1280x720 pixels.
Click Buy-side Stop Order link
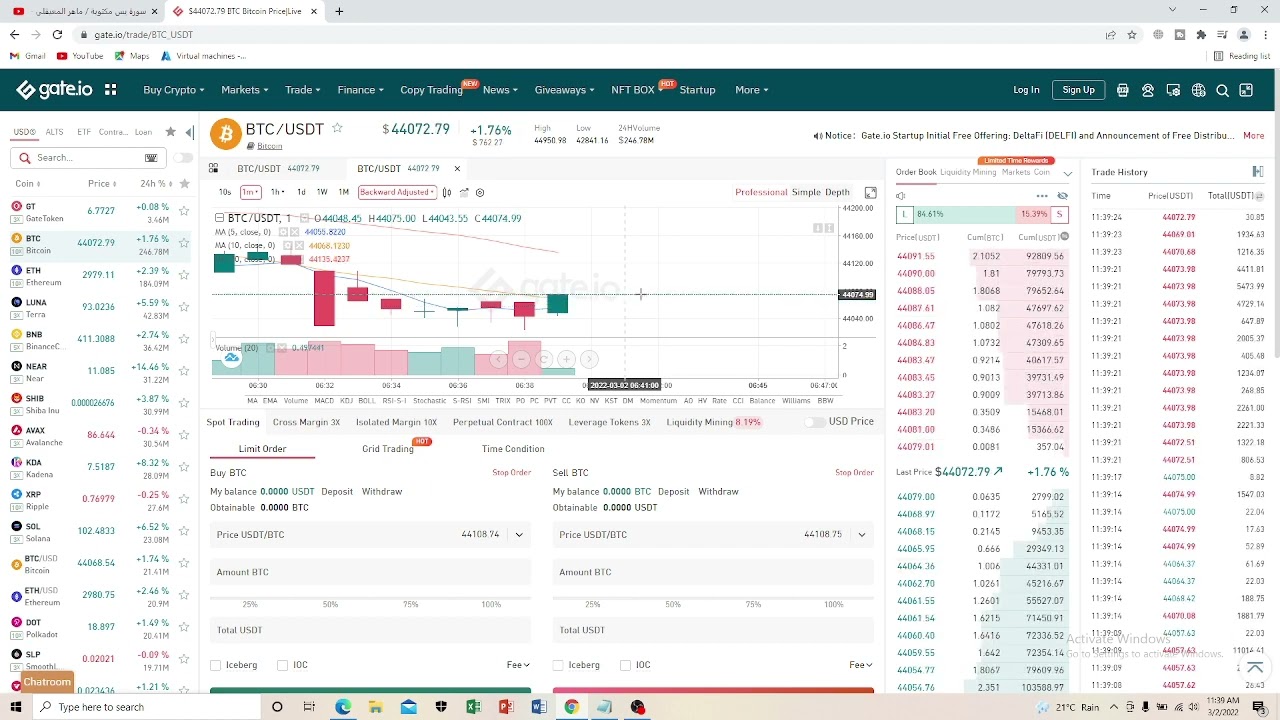click(x=511, y=473)
